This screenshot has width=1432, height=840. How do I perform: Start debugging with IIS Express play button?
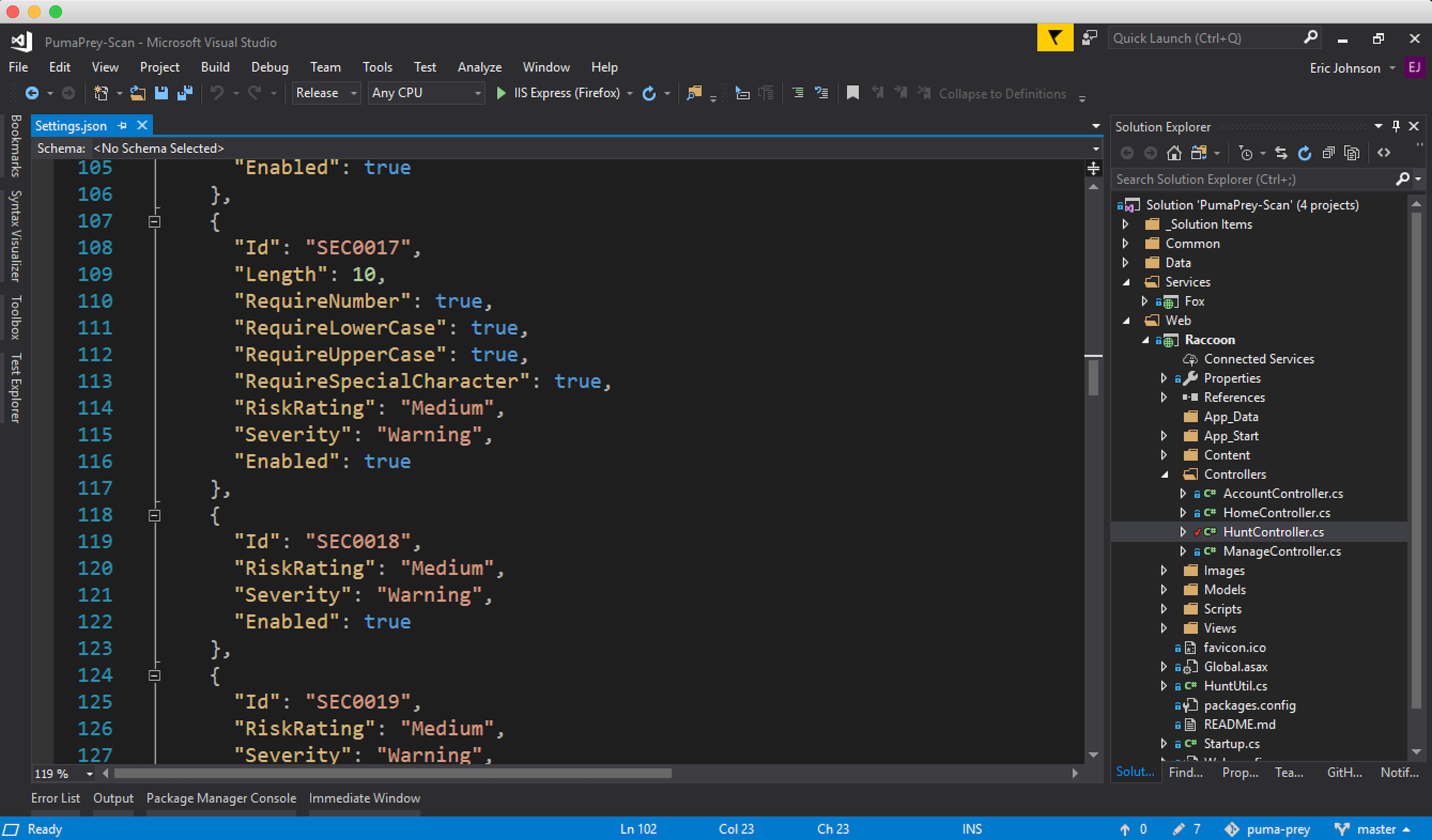(x=501, y=93)
